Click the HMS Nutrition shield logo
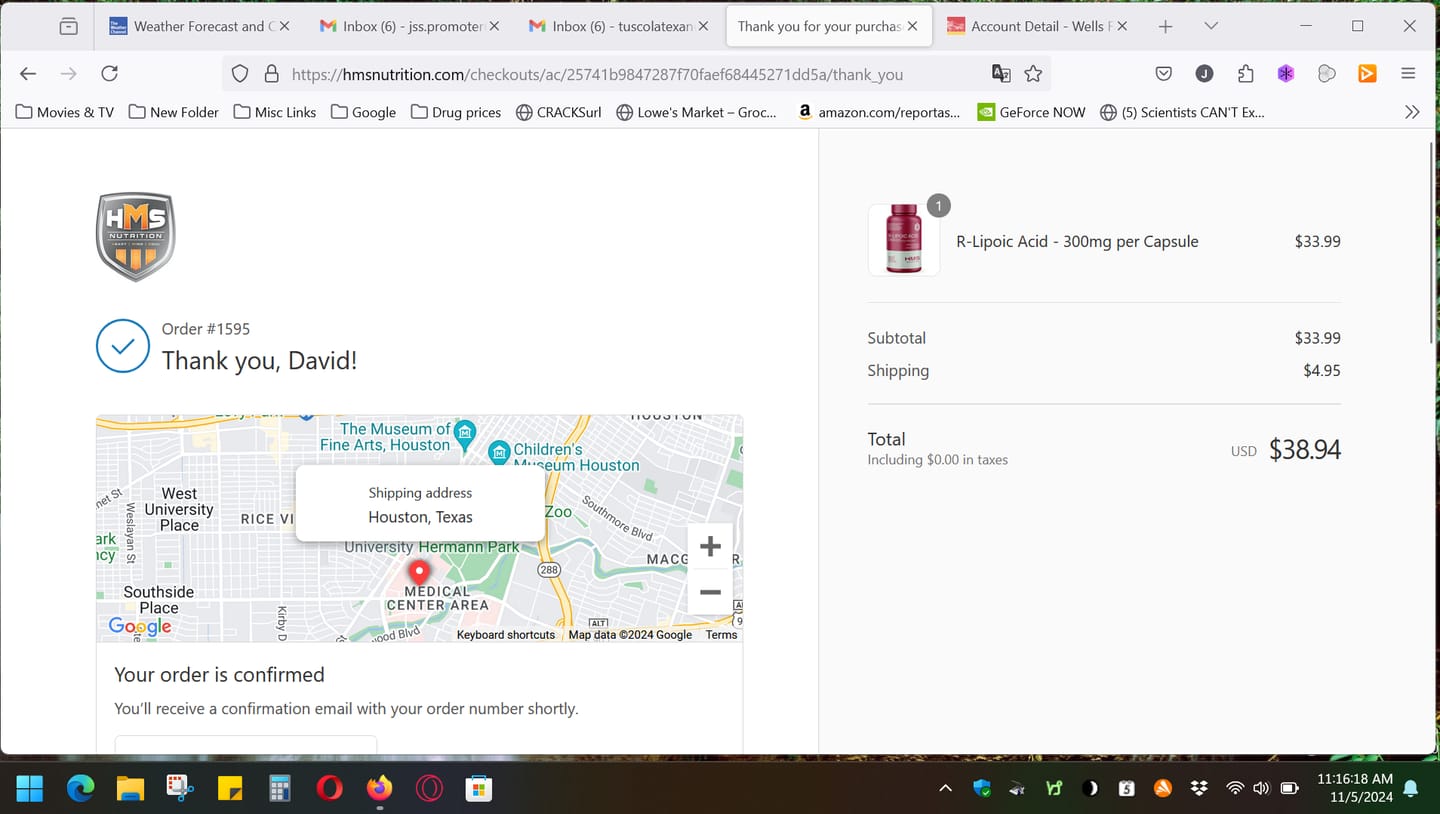Image resolution: width=1440 pixels, height=814 pixels. pos(136,236)
